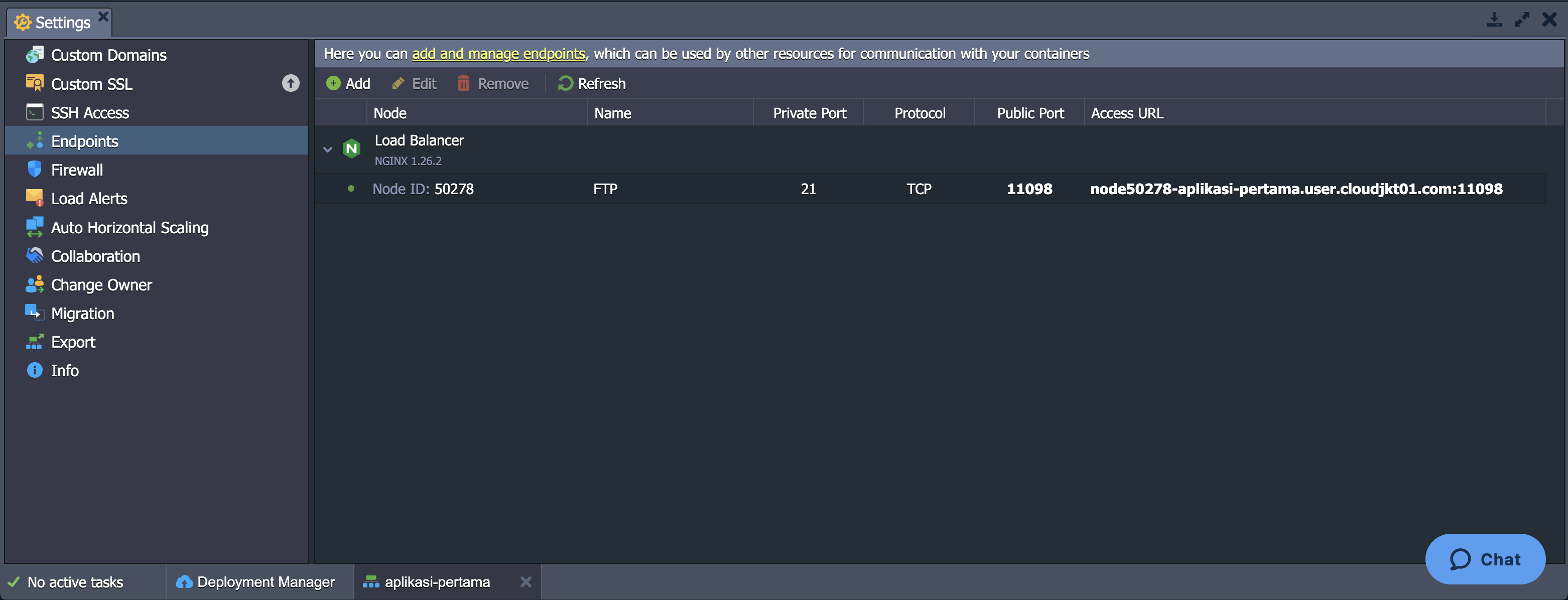Click the green status dot of node 50278
Image resolution: width=1568 pixels, height=600 pixels.
[351, 188]
